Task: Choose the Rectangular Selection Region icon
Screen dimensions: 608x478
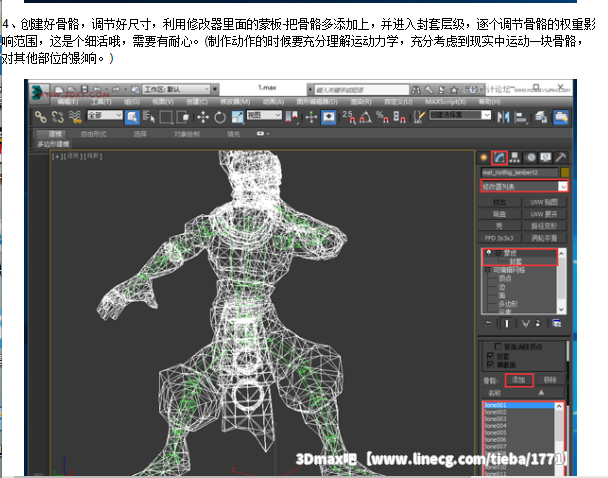Action: point(166,117)
